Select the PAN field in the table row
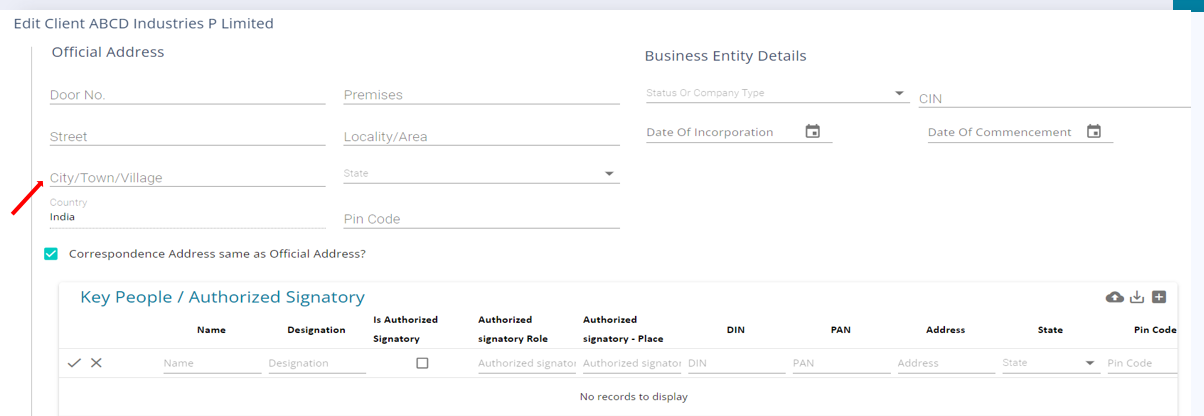Viewport: 1204px width, 416px height. tap(840, 363)
